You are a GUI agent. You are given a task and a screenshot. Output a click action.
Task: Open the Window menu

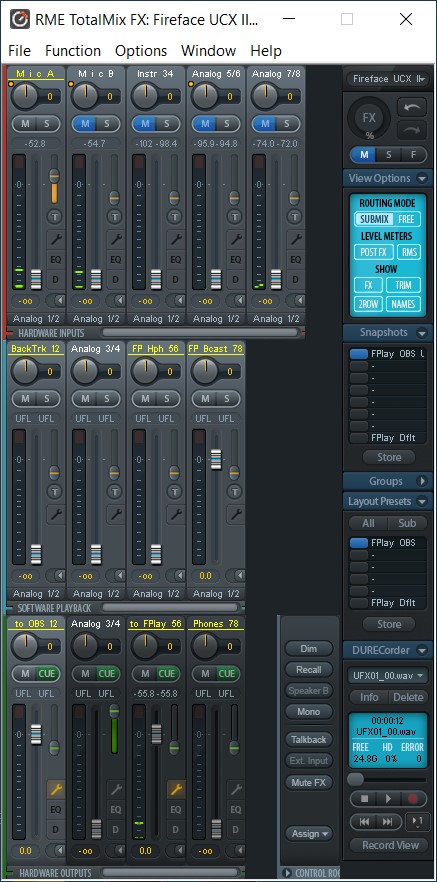[x=208, y=51]
